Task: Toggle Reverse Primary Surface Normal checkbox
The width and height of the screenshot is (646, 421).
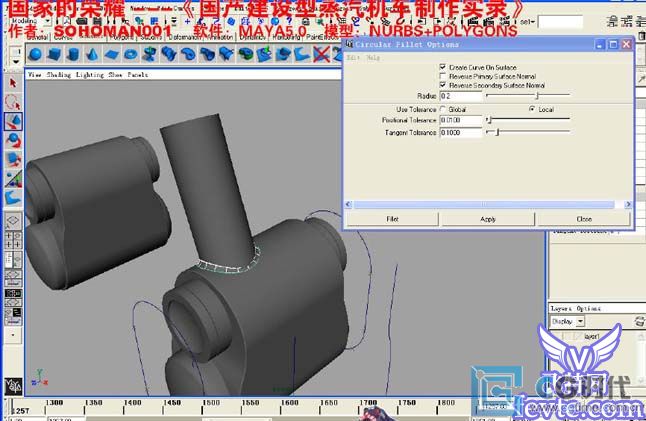Action: (x=443, y=76)
